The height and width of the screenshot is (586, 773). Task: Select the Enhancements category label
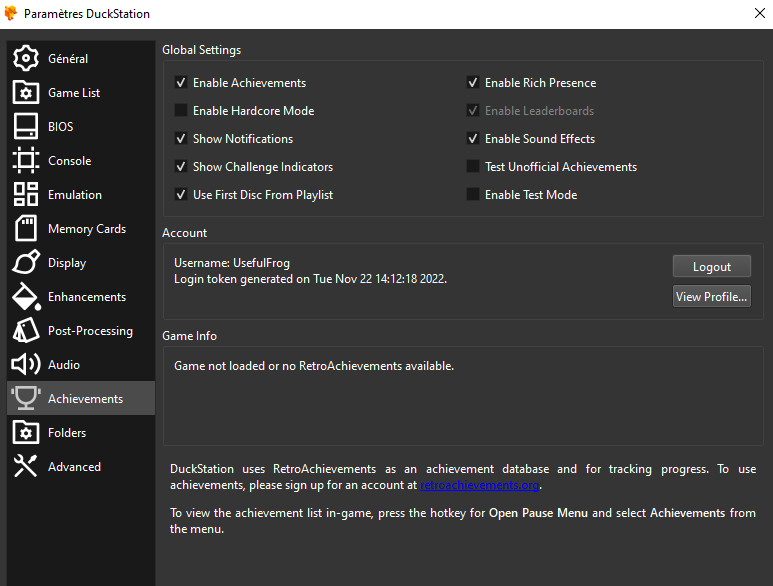pyautogui.click(x=87, y=297)
